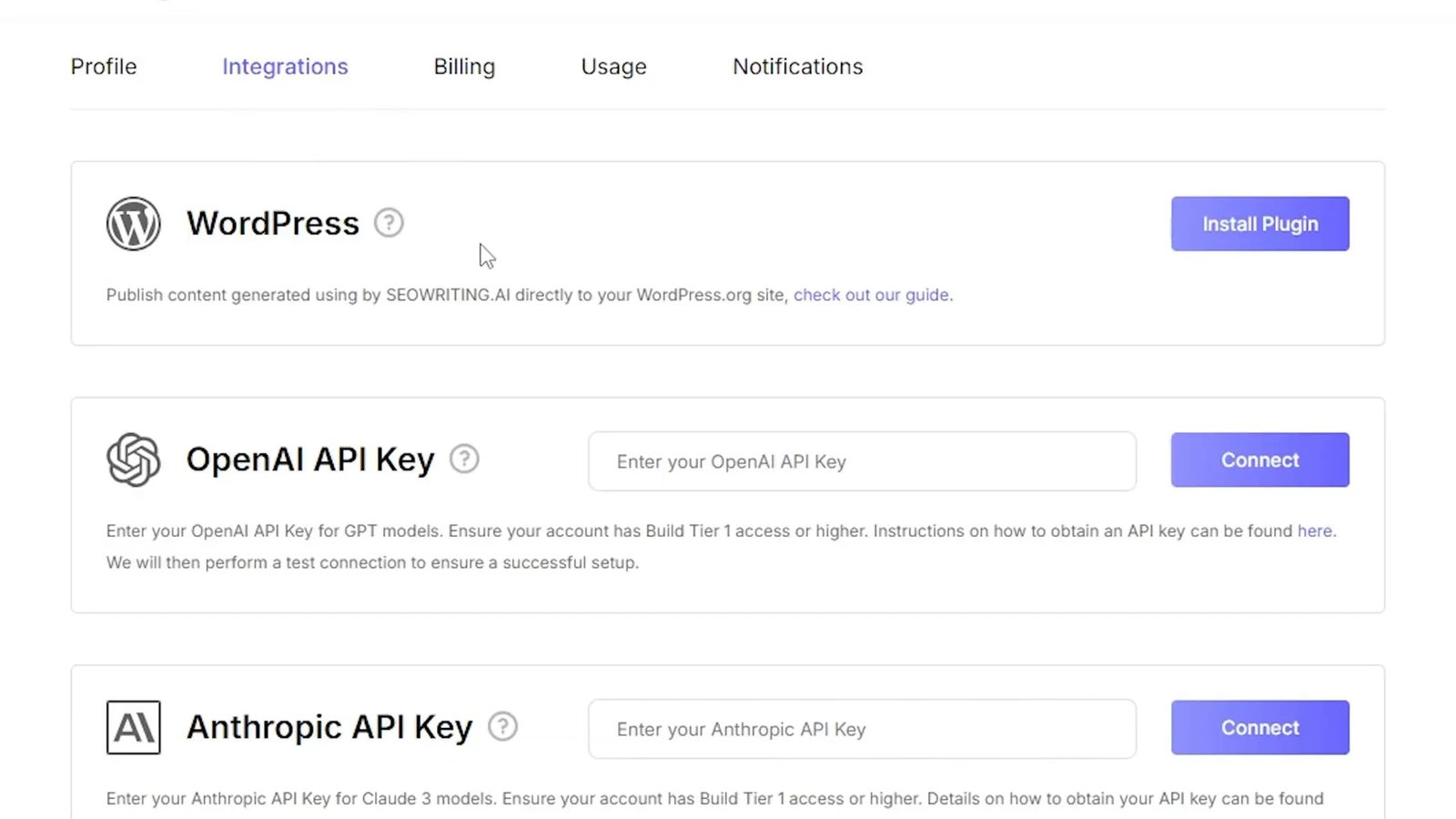Switch to the Profile tab
The height and width of the screenshot is (819, 1456).
pos(104,66)
